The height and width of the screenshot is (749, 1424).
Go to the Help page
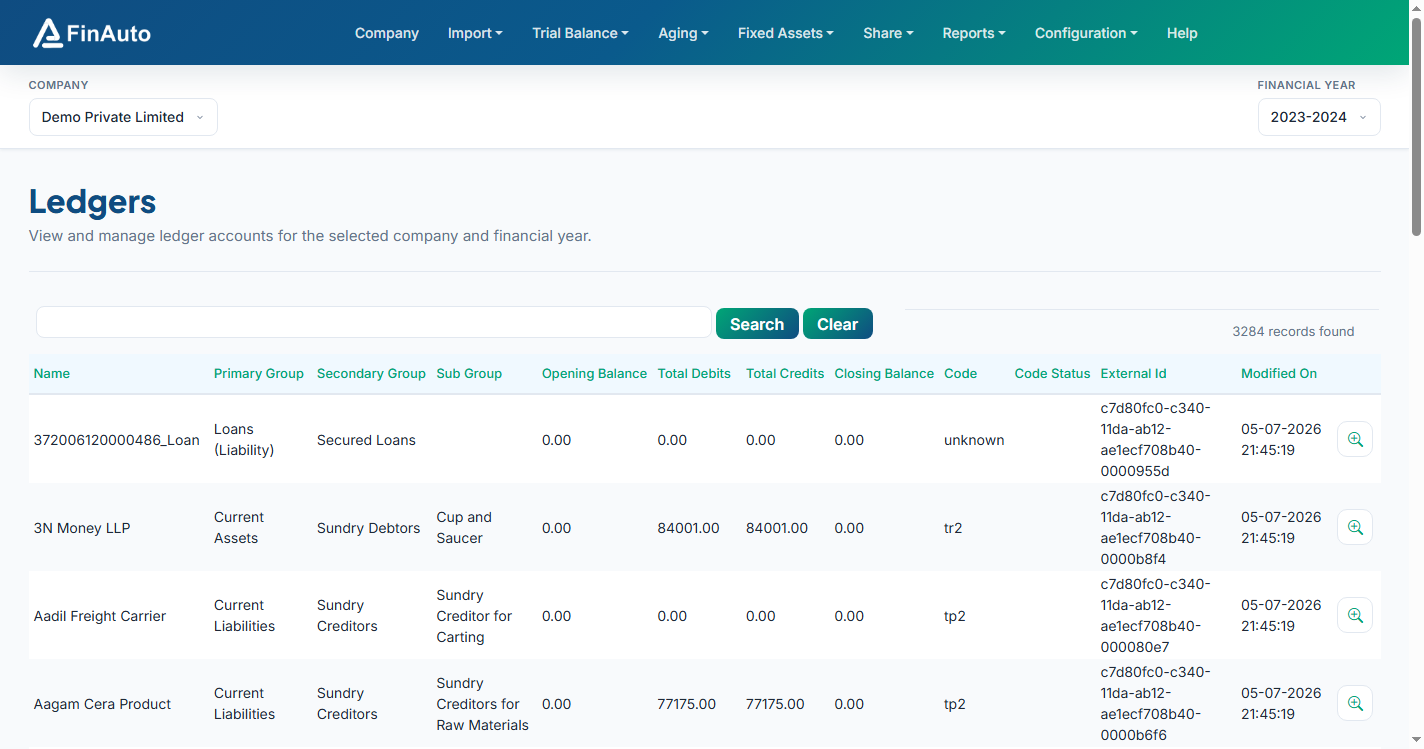tap(1182, 33)
